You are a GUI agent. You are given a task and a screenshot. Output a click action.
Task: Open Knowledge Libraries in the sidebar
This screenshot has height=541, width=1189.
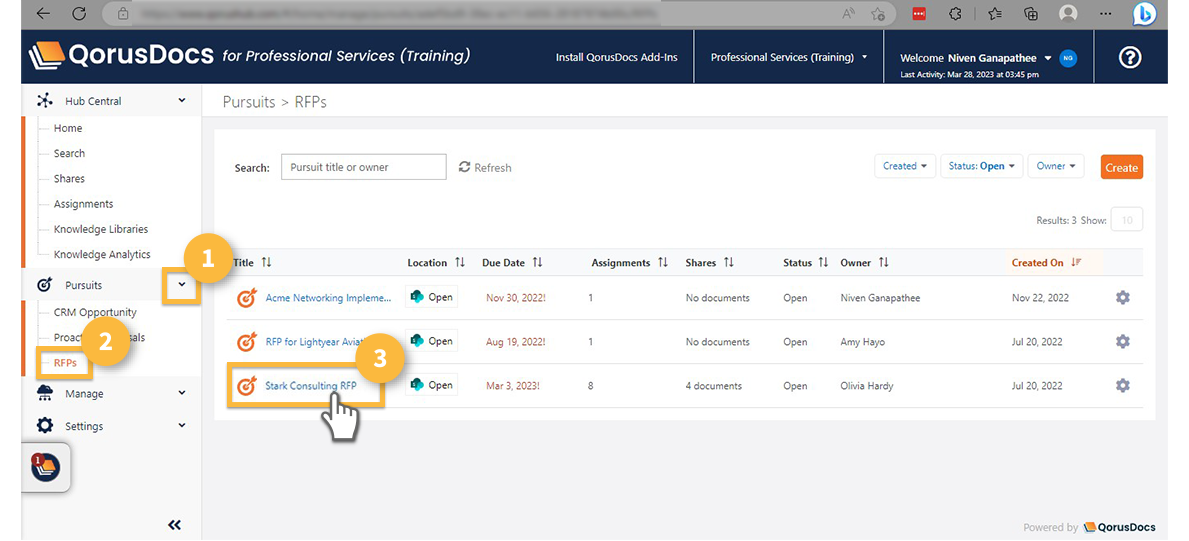click(101, 228)
